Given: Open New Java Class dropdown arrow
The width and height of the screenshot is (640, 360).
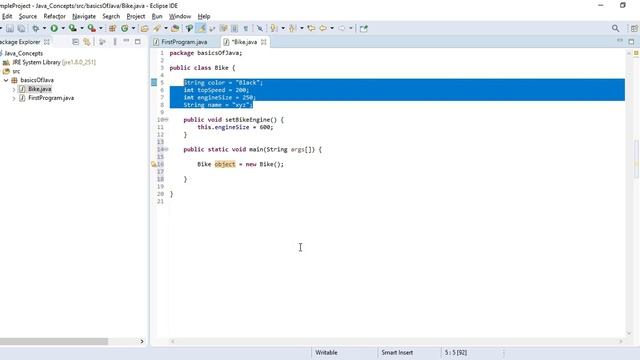Looking at the screenshot, I should (x=133, y=28).
